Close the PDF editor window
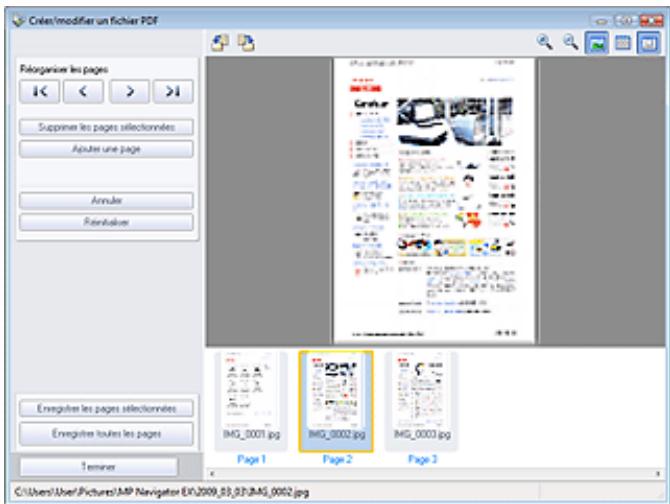This screenshot has height=504, width=670. click(651, 21)
